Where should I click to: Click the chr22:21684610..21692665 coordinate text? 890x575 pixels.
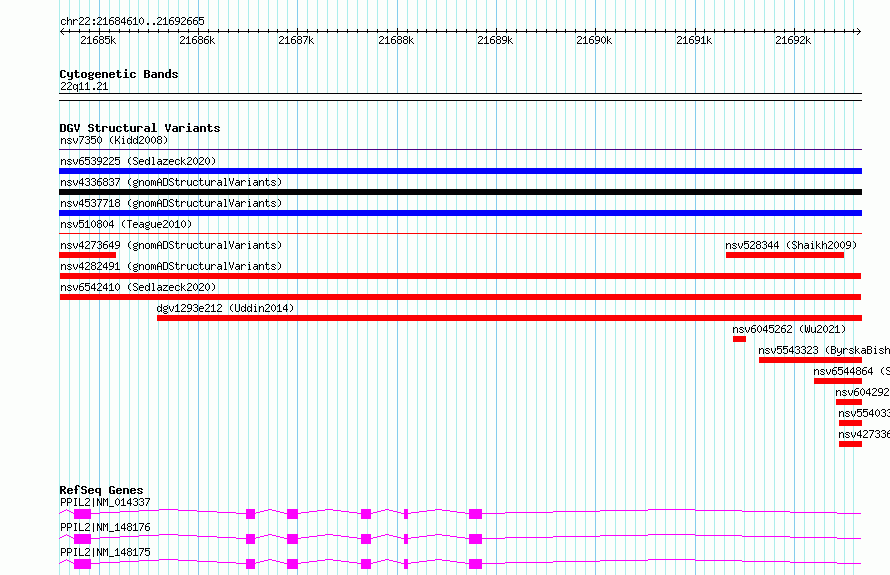tap(132, 21)
